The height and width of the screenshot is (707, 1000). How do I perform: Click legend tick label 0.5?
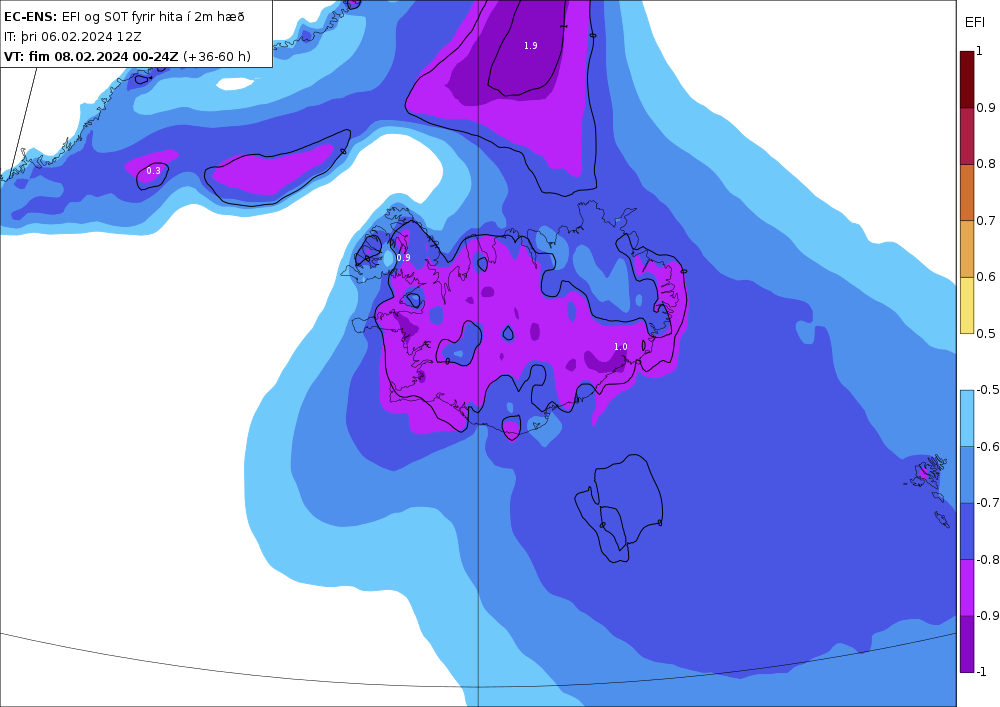986,333
